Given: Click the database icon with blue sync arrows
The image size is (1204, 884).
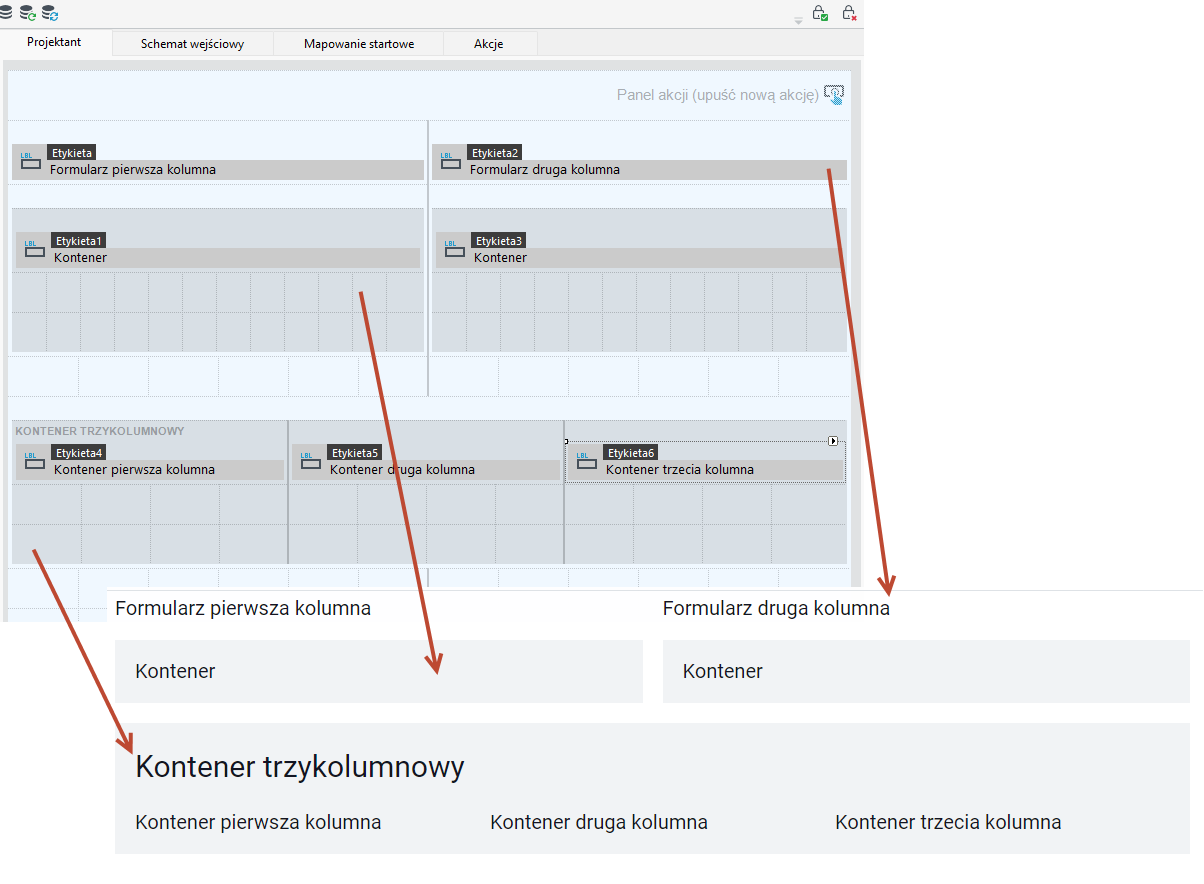Looking at the screenshot, I should point(50,13).
